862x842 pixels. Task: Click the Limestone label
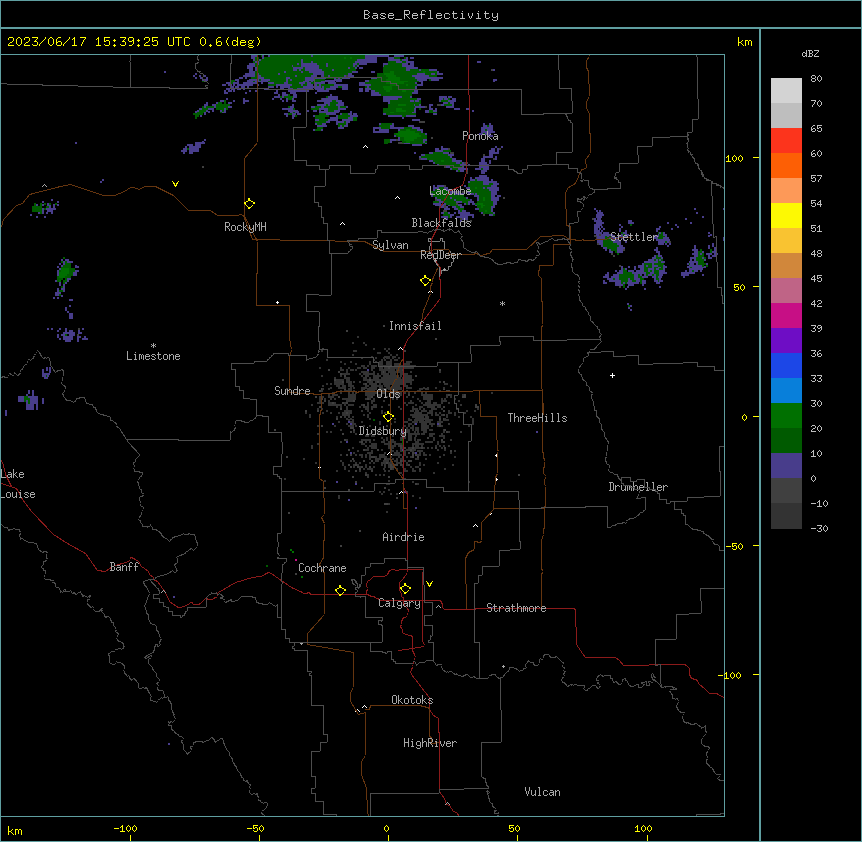point(153,356)
